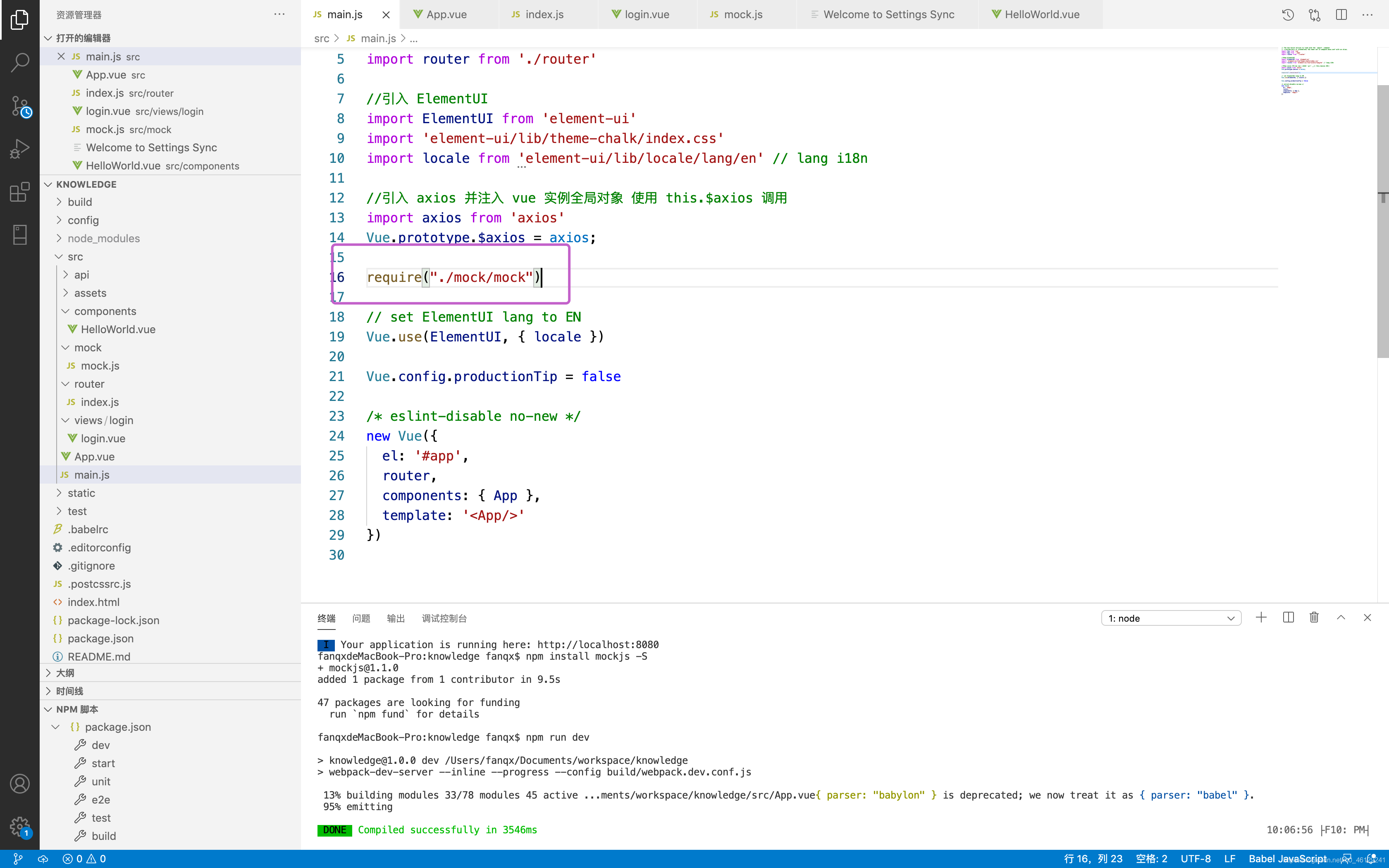The height and width of the screenshot is (868, 1389).
Task: Split the terminal panel
Action: (x=1289, y=618)
